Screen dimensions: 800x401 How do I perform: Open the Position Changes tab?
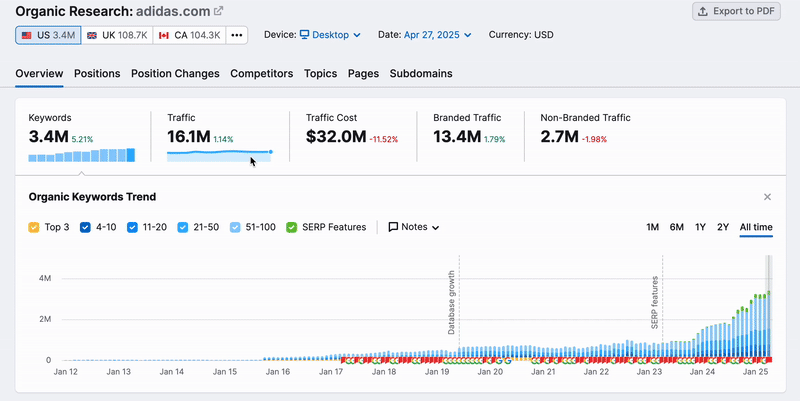click(175, 74)
